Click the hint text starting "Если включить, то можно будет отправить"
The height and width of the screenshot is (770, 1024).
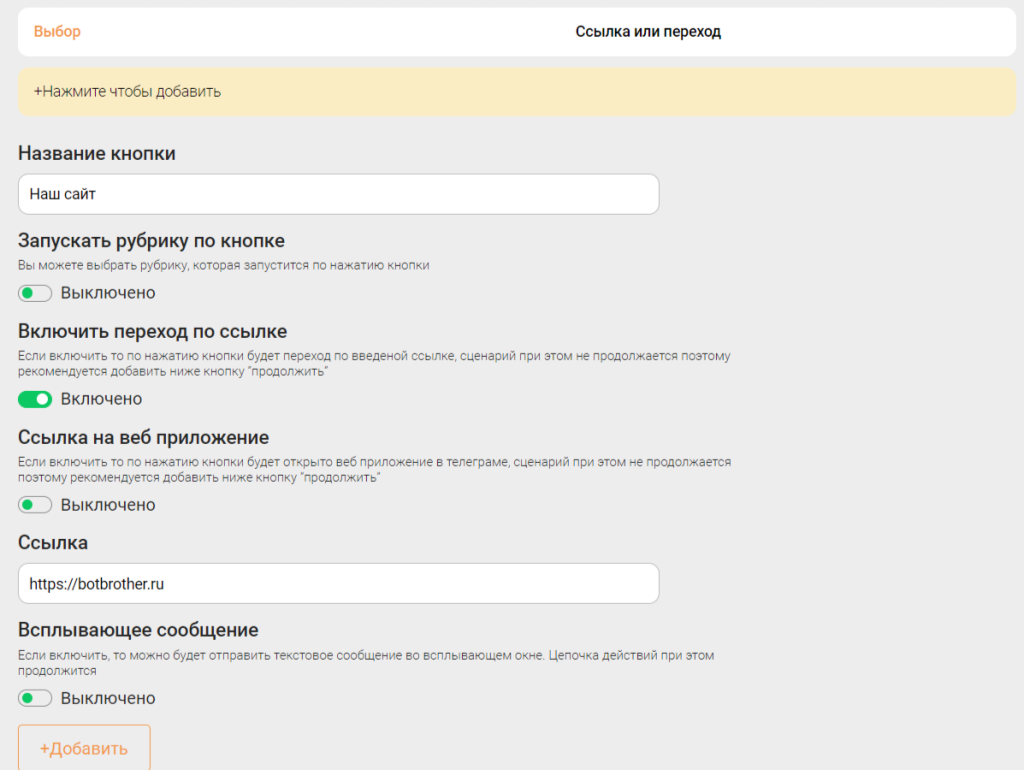coord(366,663)
